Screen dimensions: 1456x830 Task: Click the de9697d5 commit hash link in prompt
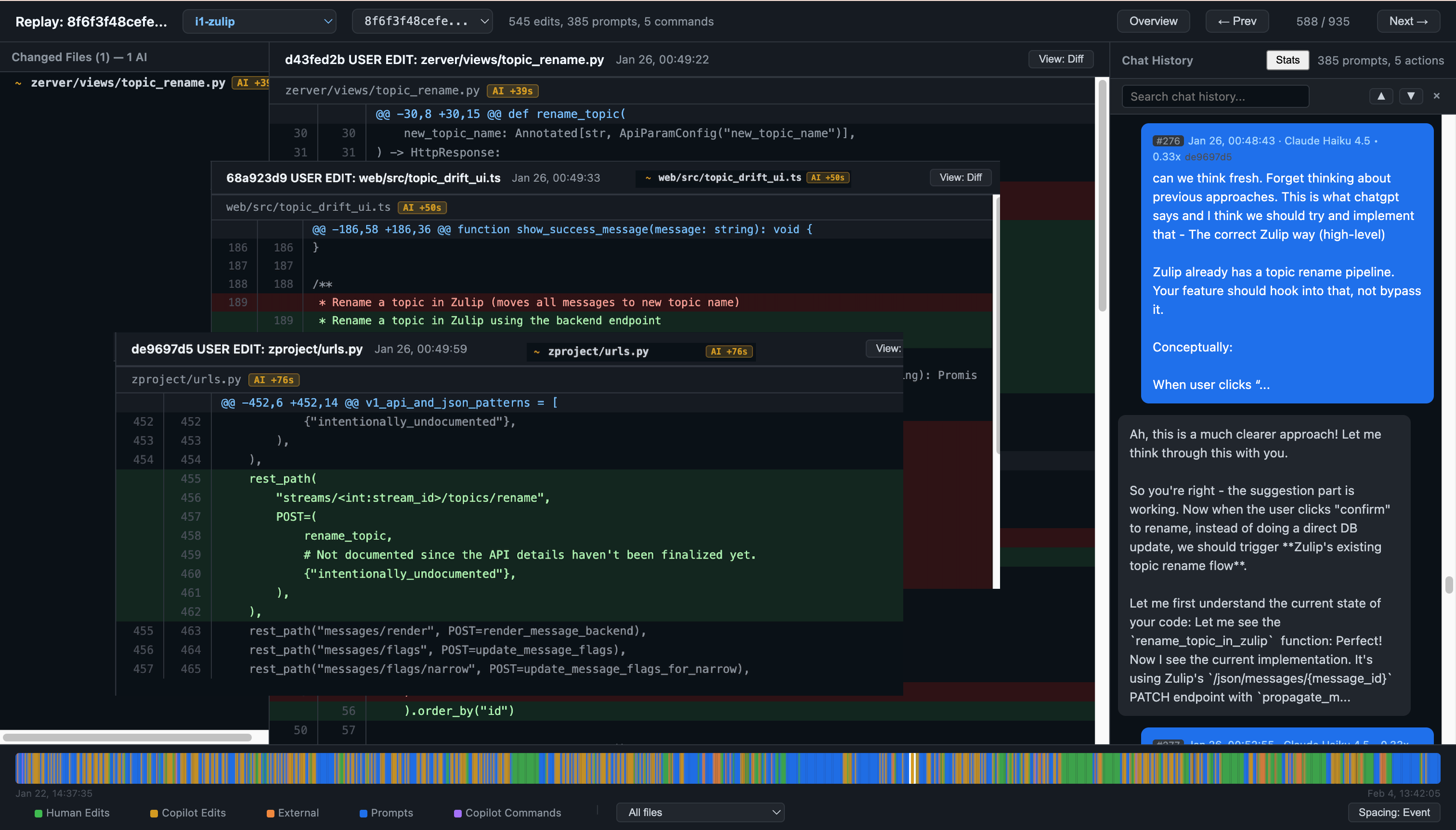[1208, 157]
